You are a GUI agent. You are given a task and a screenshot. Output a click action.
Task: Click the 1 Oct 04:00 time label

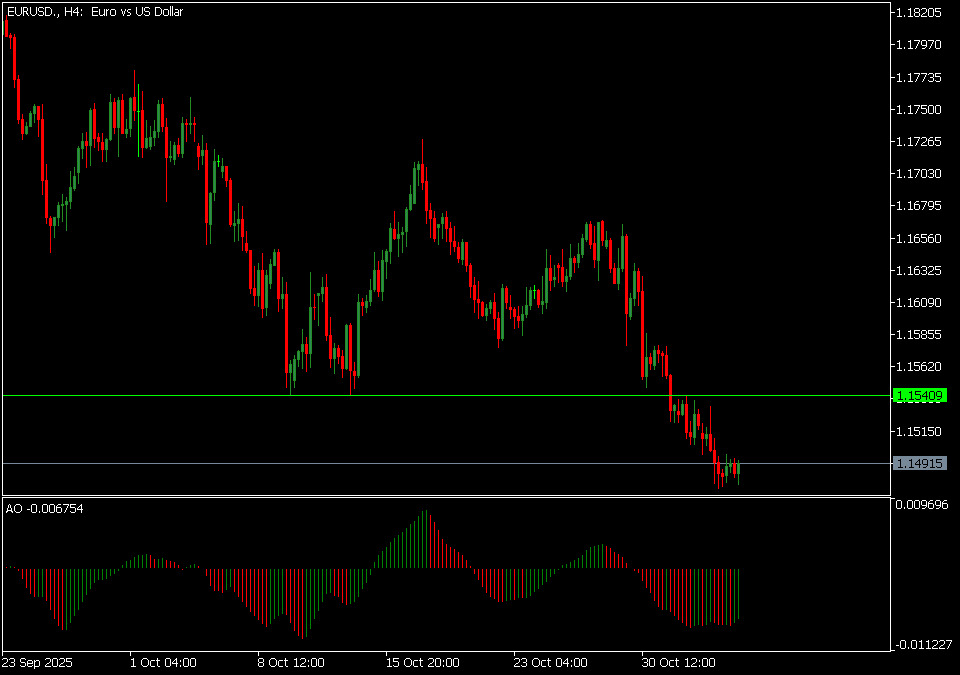(x=163, y=662)
